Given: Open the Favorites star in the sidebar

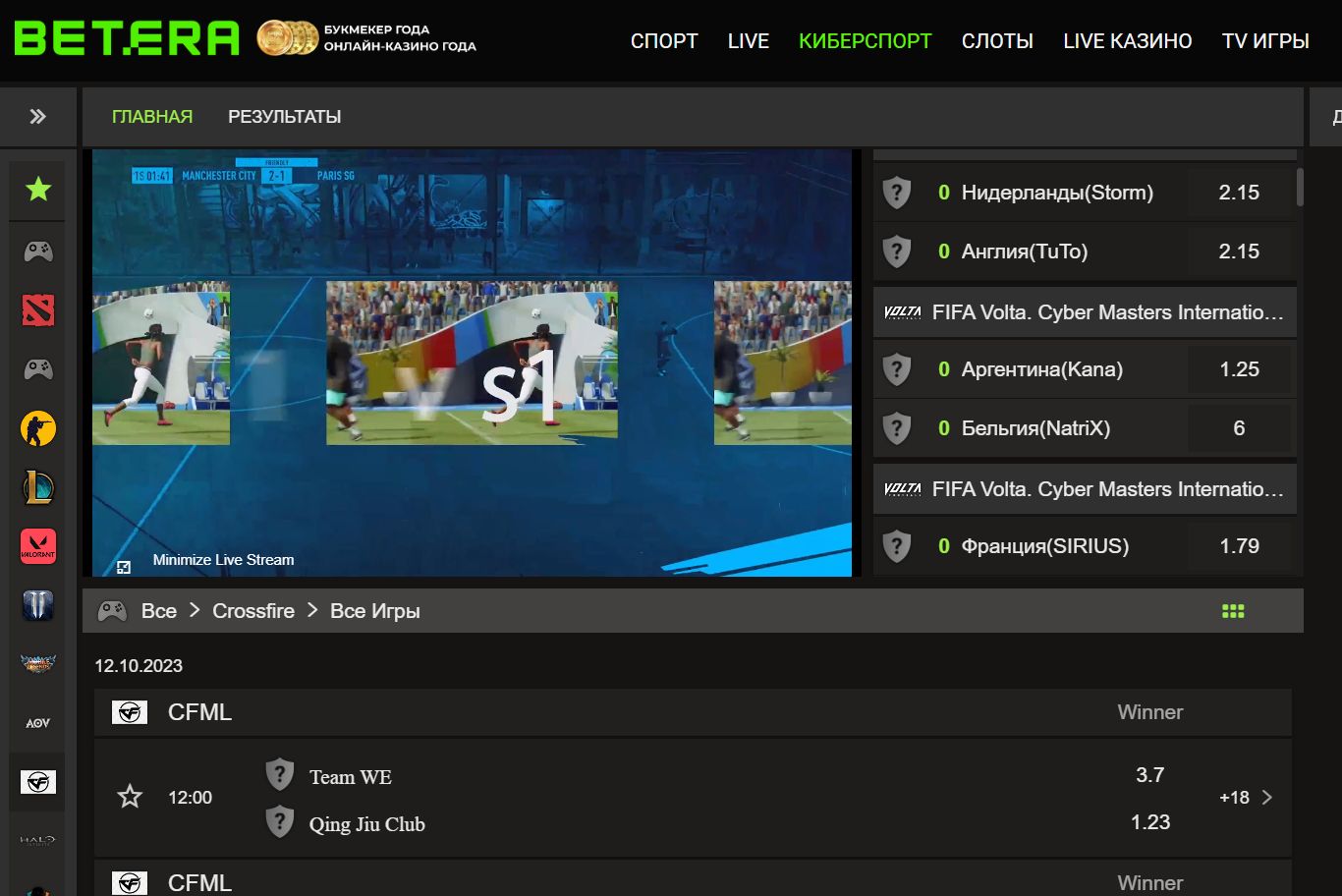Looking at the screenshot, I should tap(38, 189).
